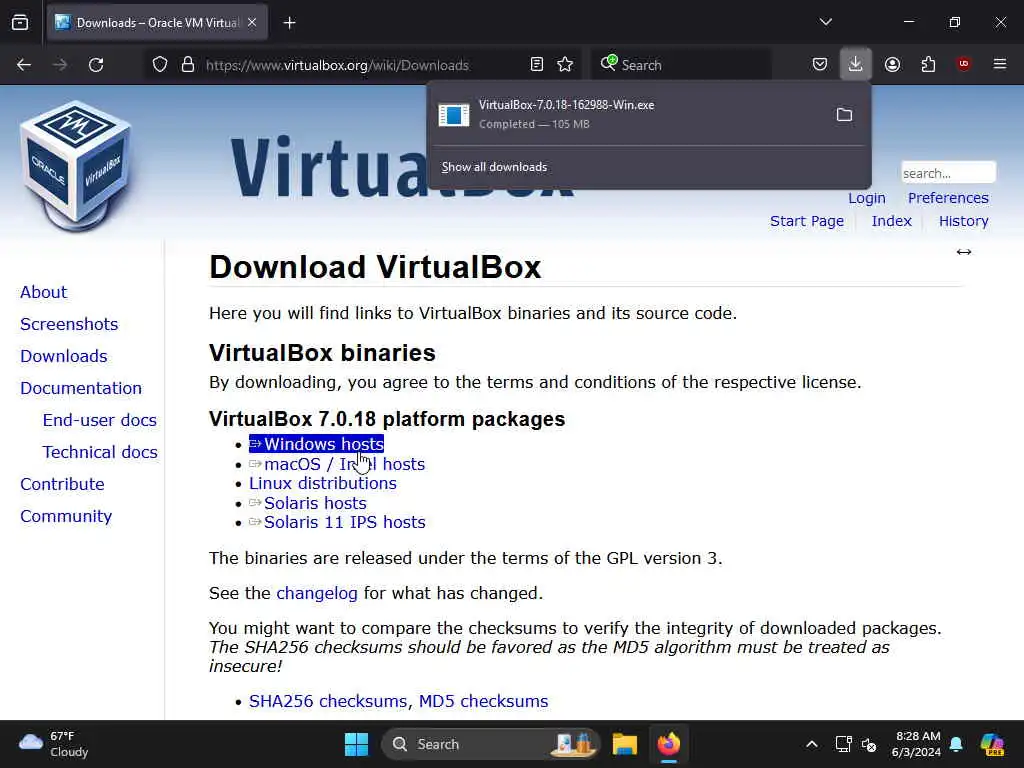The height and width of the screenshot is (768, 1024).
Task: Open a new tab with plus icon
Action: 289,23
